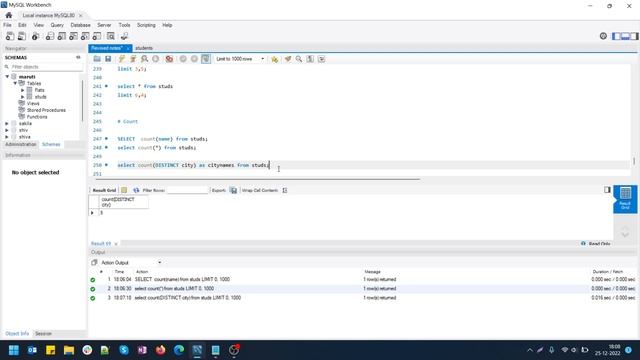Save query as snippet star icon
This screenshot has height=360, width=640.
point(275,59)
